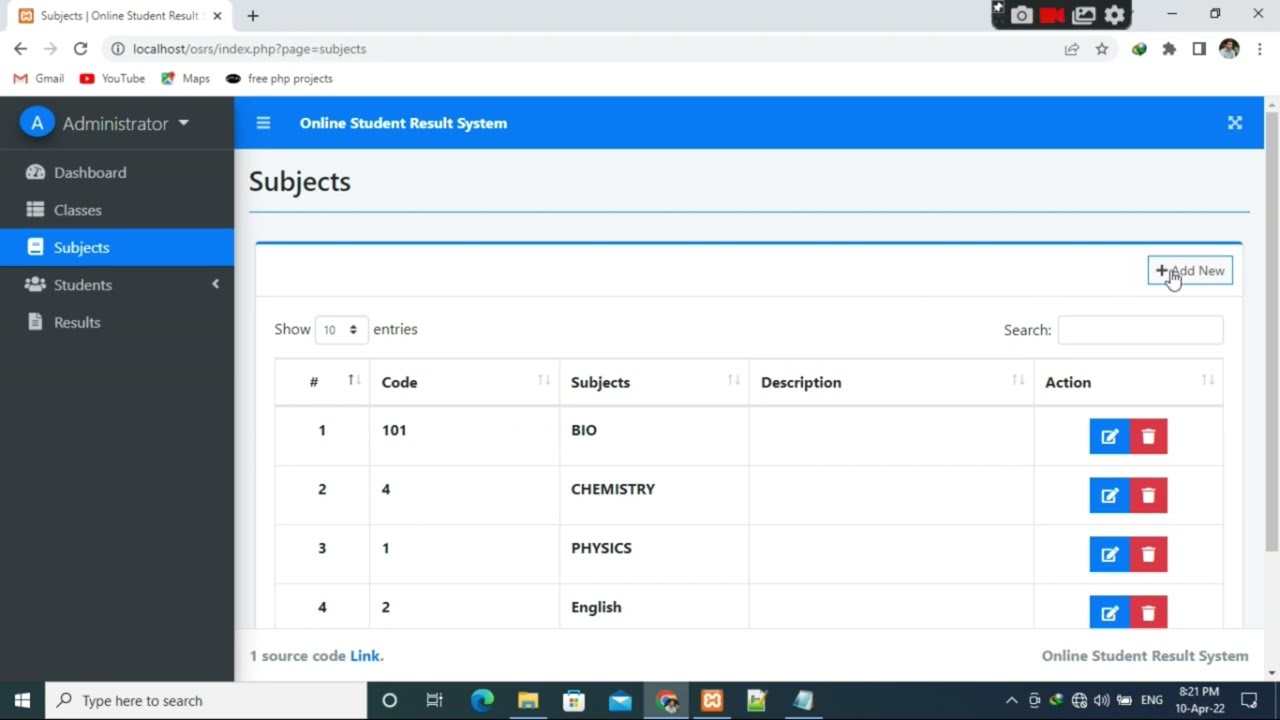Click the recorder camera snapshot icon
This screenshot has width=1280, height=720.
click(x=1021, y=15)
